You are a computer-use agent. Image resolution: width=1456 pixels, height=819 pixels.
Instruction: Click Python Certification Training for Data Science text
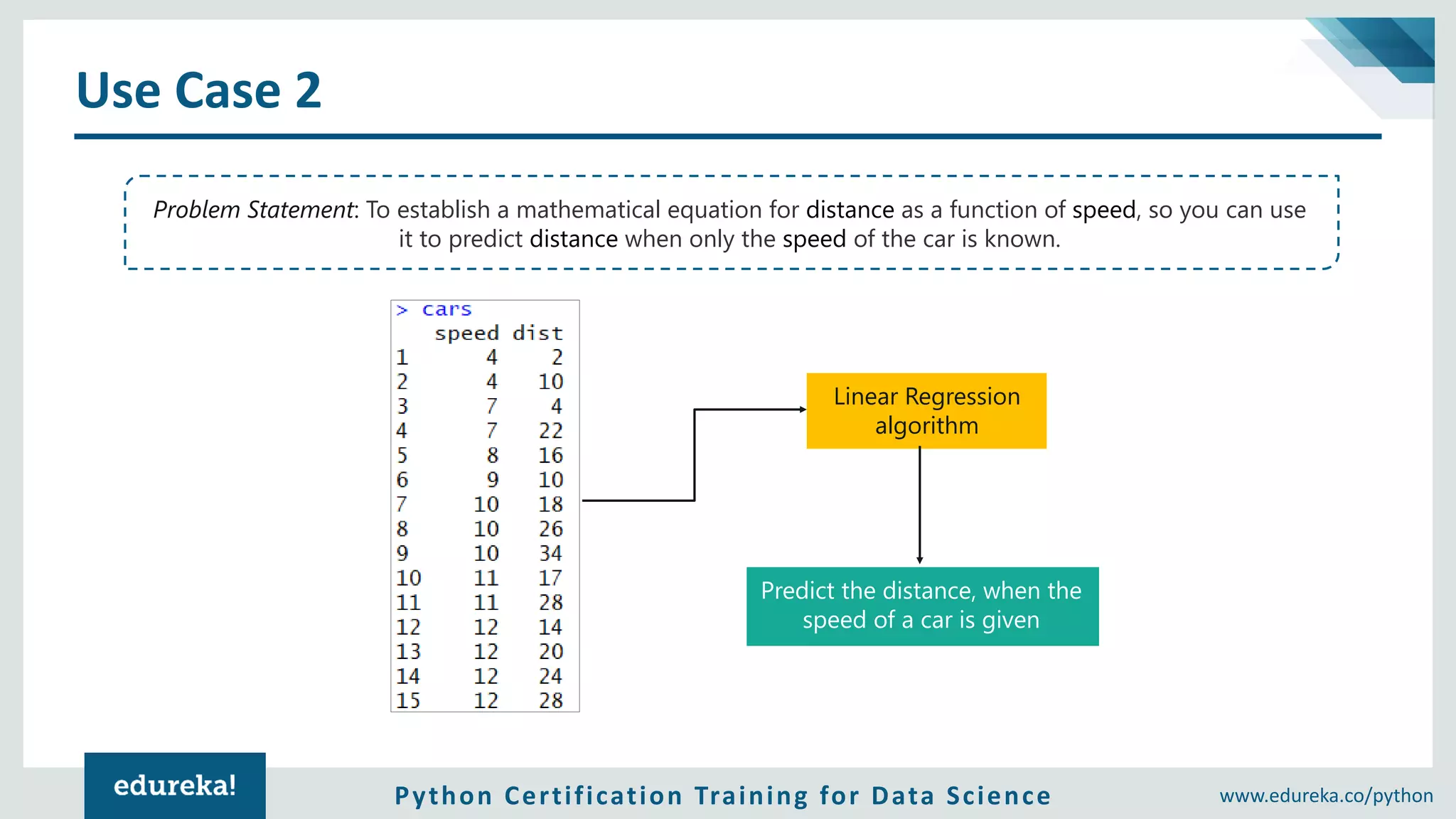tap(722, 796)
